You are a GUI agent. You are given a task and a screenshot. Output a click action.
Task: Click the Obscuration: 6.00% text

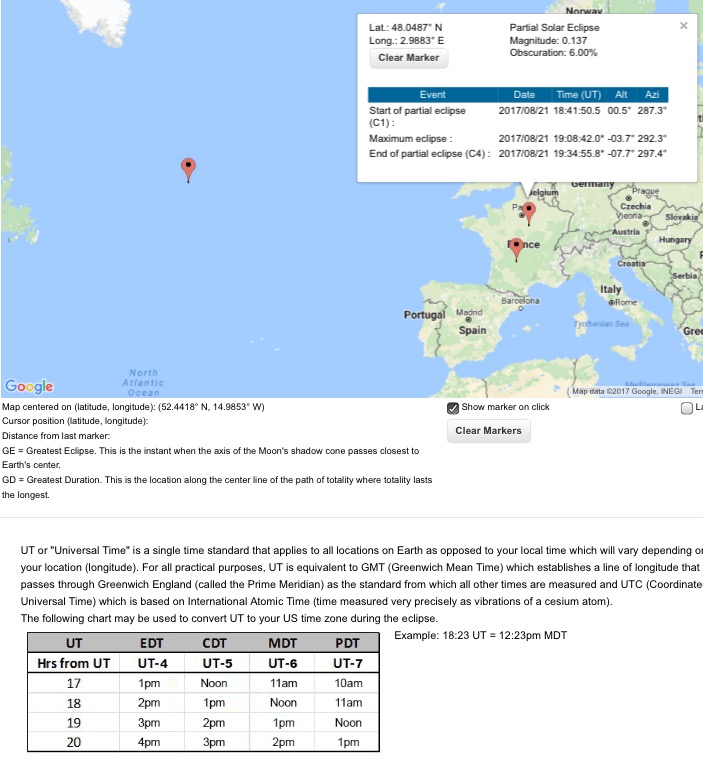[x=553, y=53]
